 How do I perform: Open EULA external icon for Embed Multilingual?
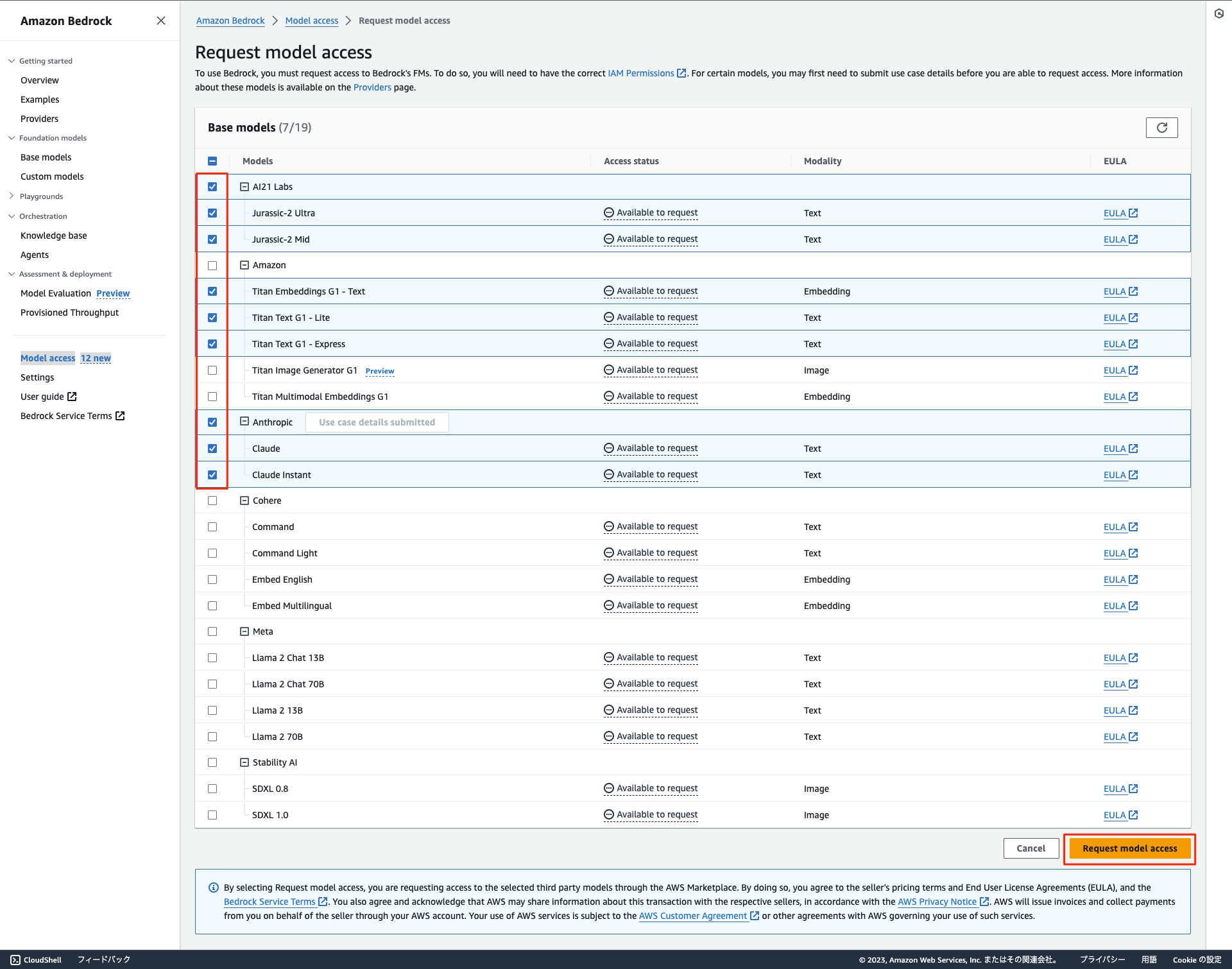tap(1133, 606)
